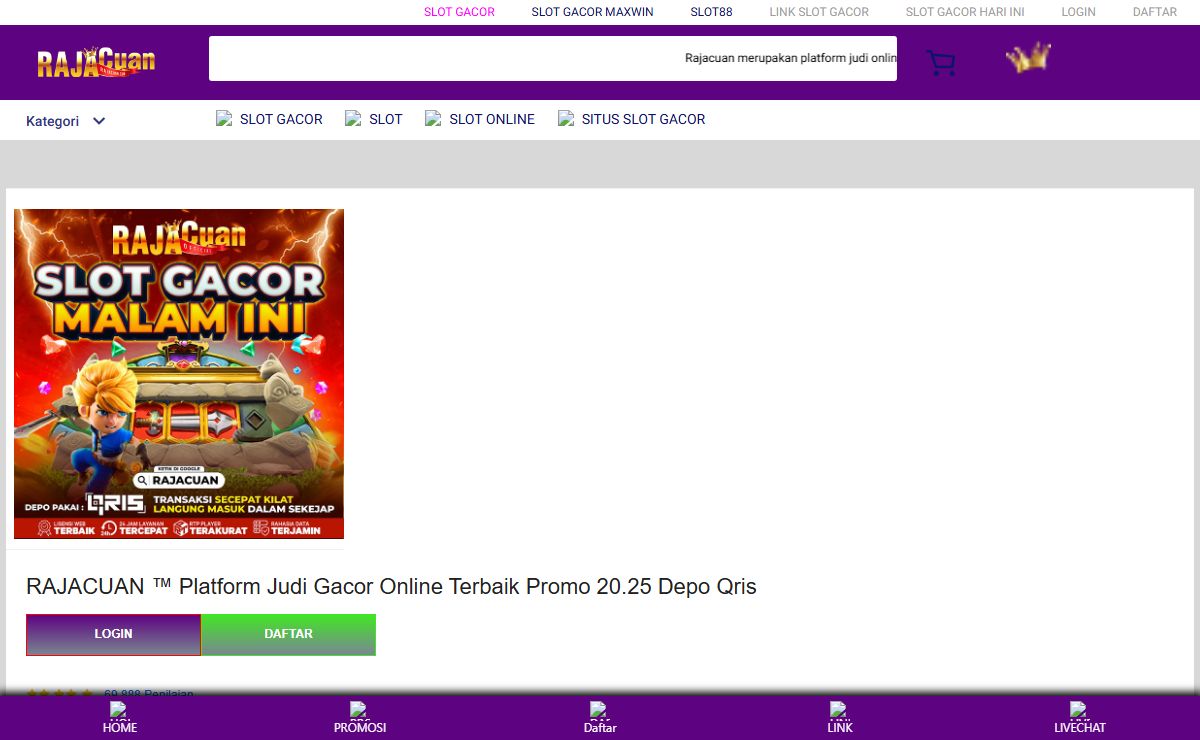Click the Kategori chevron arrow
The height and width of the screenshot is (740, 1200).
point(99,121)
